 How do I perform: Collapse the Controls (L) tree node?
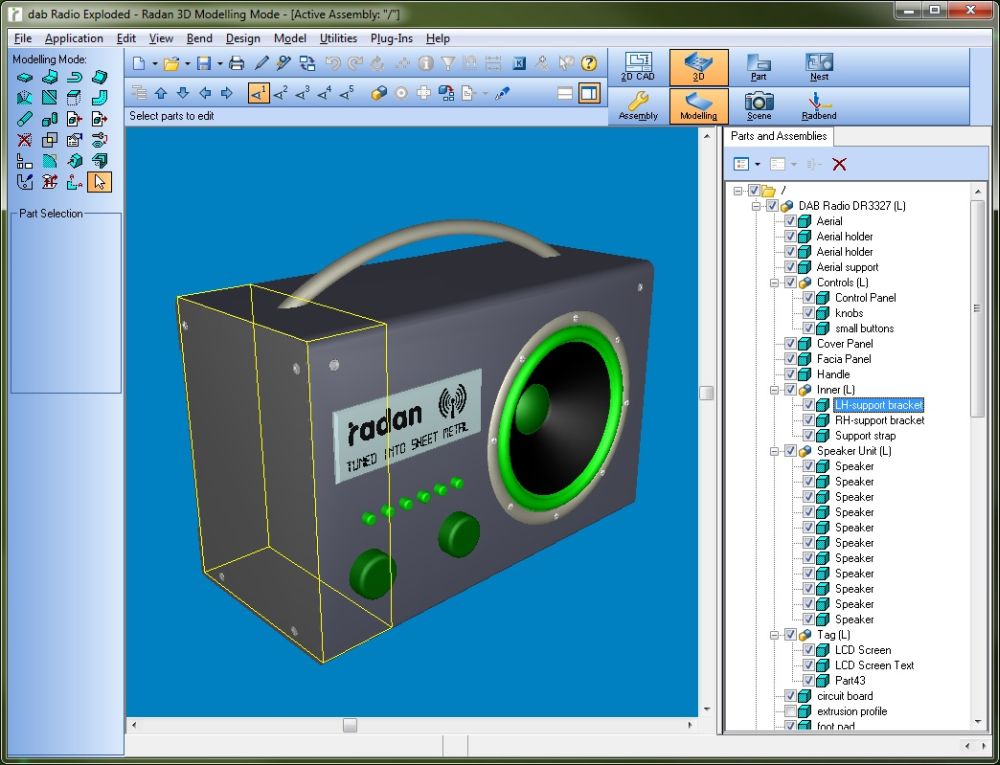tap(774, 282)
